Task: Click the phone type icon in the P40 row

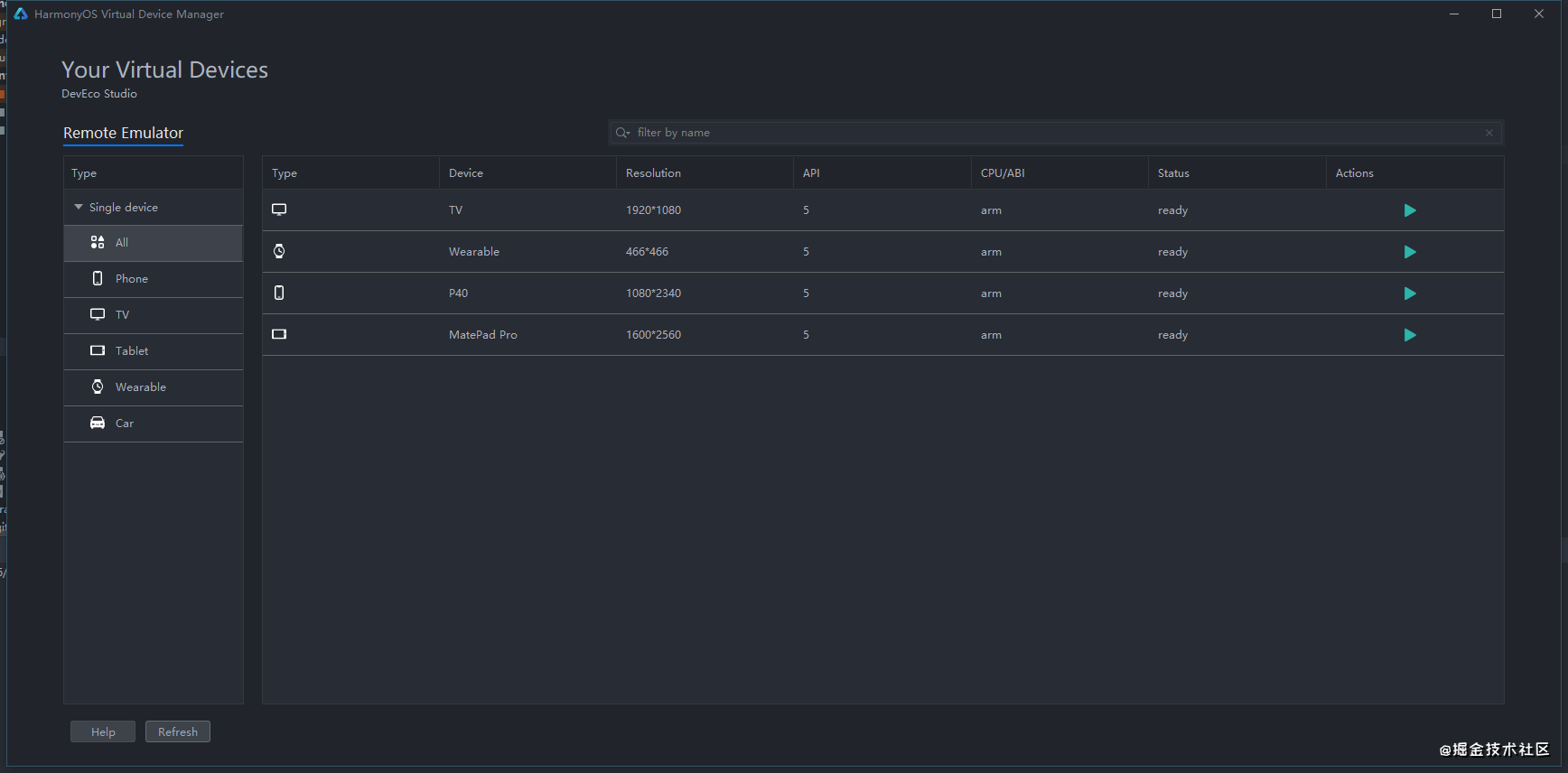Action: (279, 293)
